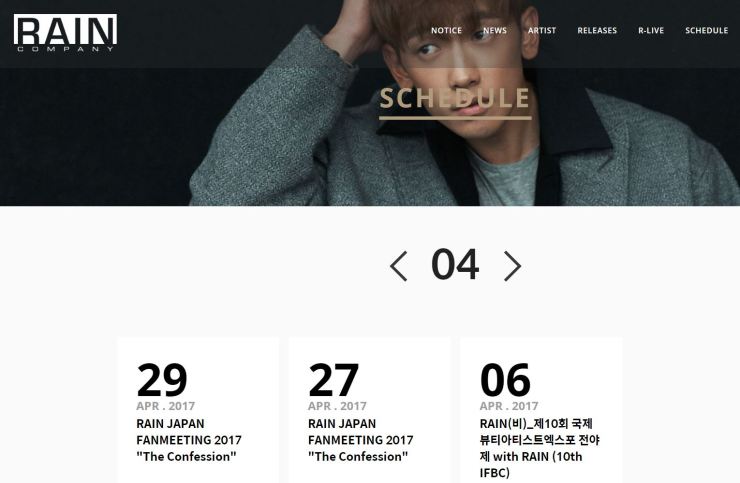Click "The Confession" title under April 29
The width and height of the screenshot is (740, 483).
186,457
